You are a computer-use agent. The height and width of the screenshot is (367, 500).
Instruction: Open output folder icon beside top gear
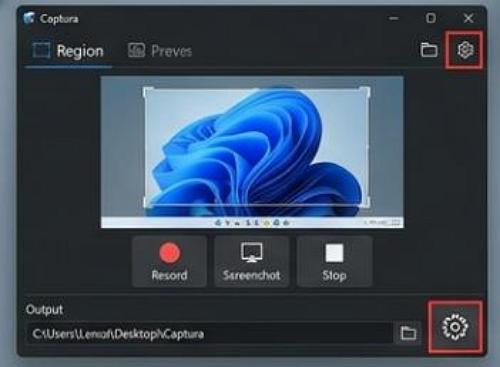428,50
